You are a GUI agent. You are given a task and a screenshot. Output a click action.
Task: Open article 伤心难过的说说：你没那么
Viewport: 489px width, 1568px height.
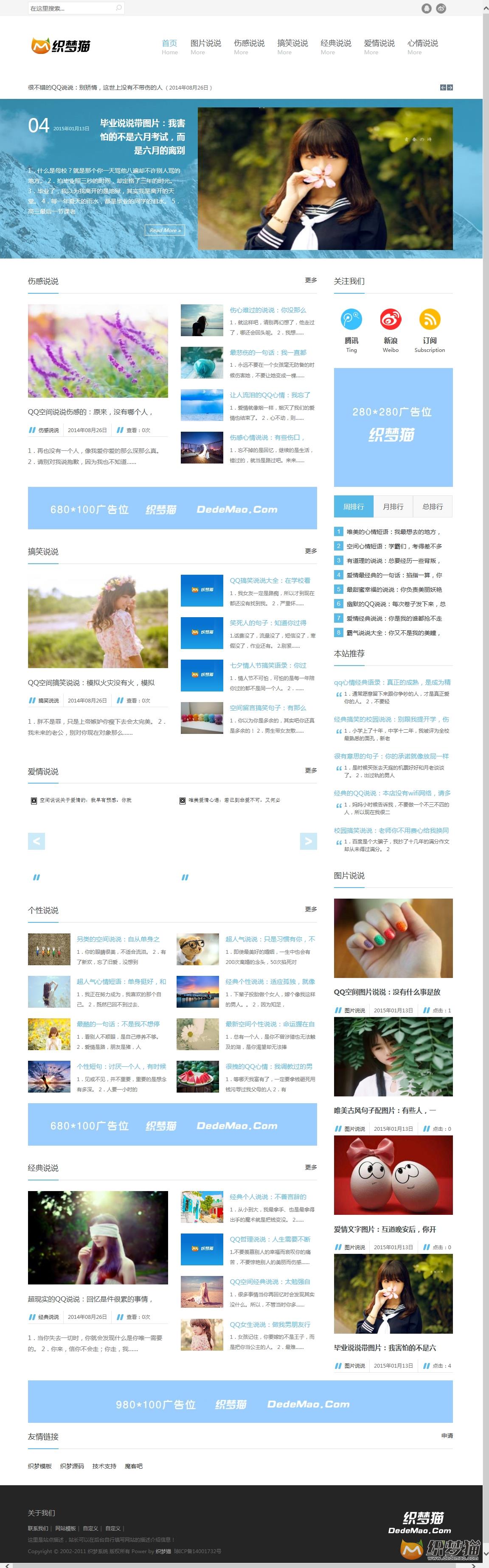(267, 310)
